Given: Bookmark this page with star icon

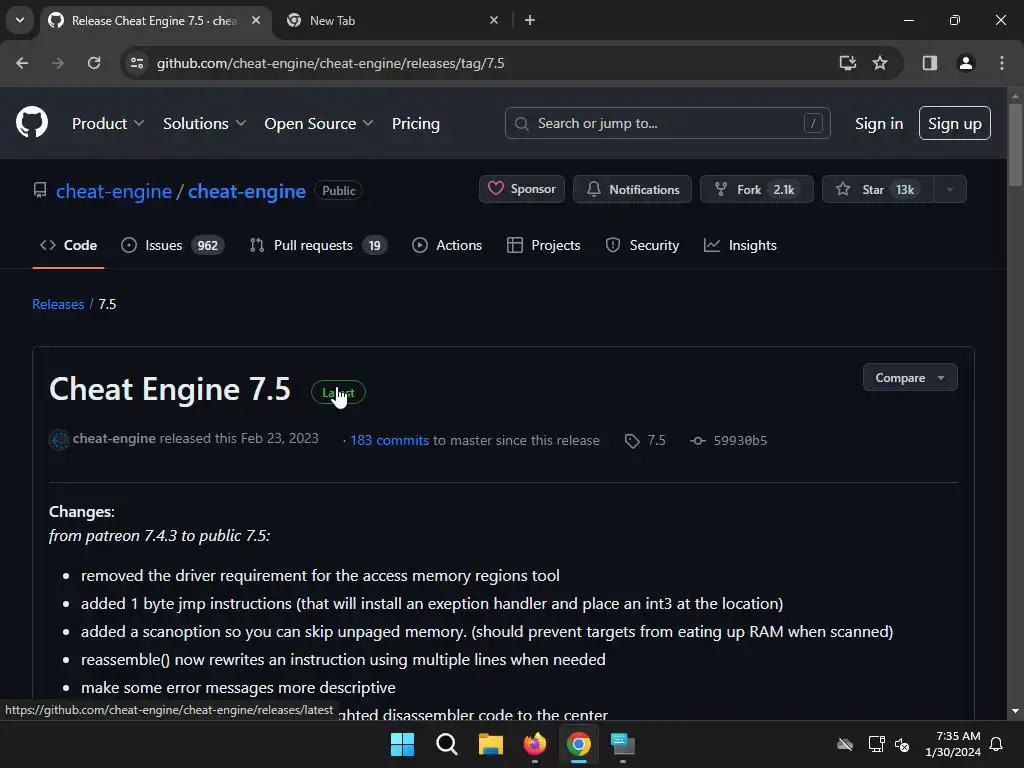Looking at the screenshot, I should [x=880, y=63].
